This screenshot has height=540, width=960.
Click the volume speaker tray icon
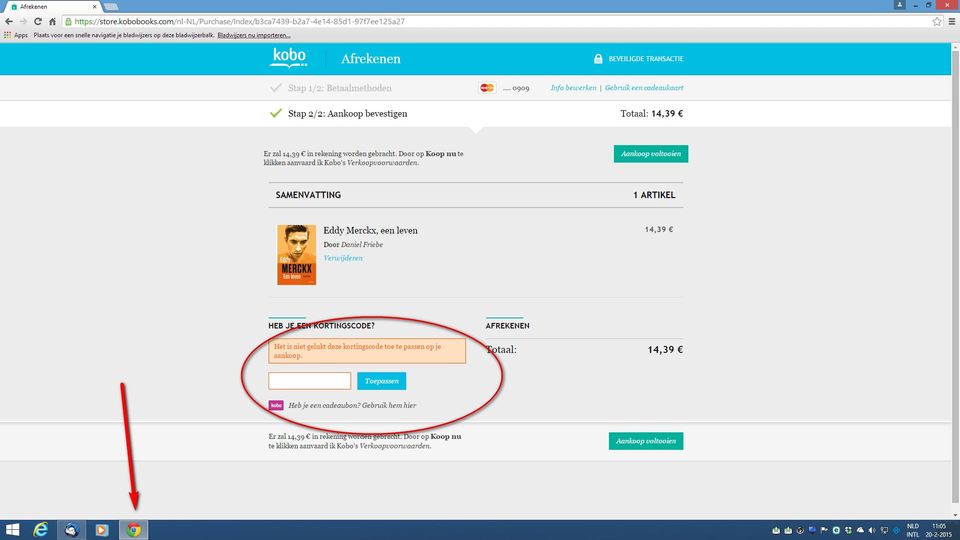872,530
